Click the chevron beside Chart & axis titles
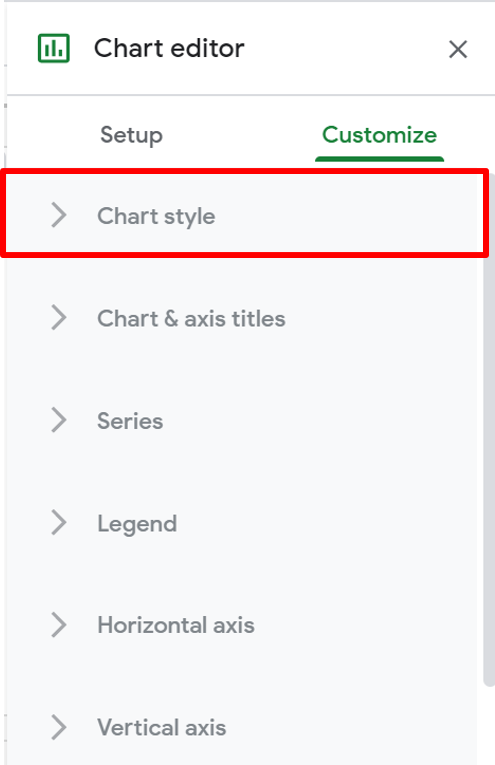The height and width of the screenshot is (765, 495). pos(59,318)
